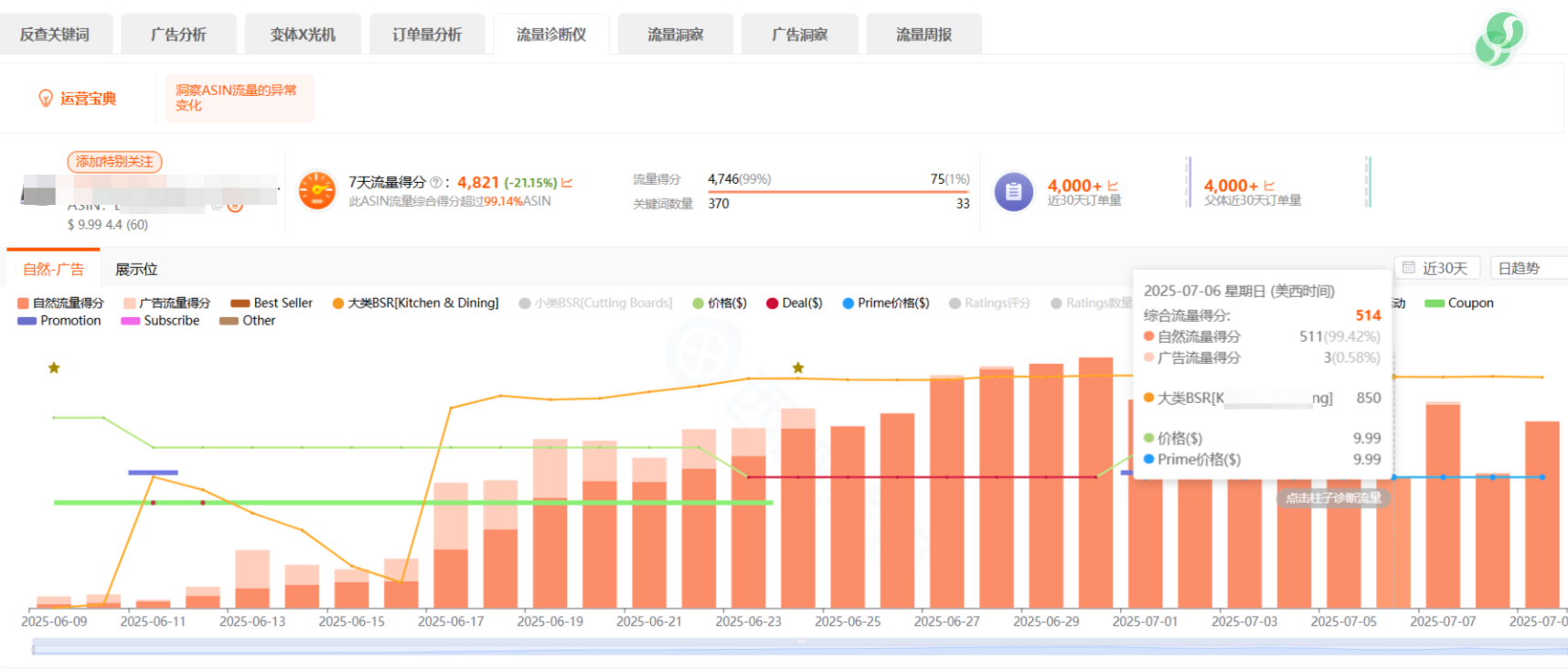
Task: Click trend icon beside 父体近30天订单量 value
Action: point(1269,186)
